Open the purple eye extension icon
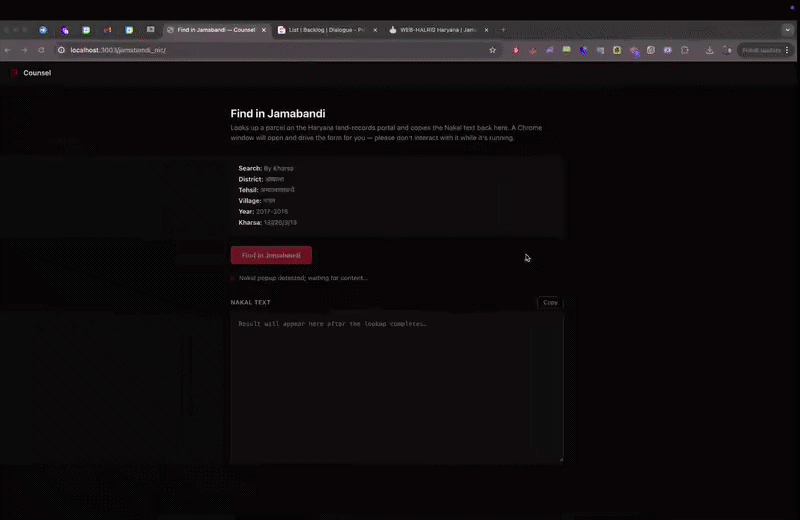Screen dimensions: 800x520 pos(667,50)
